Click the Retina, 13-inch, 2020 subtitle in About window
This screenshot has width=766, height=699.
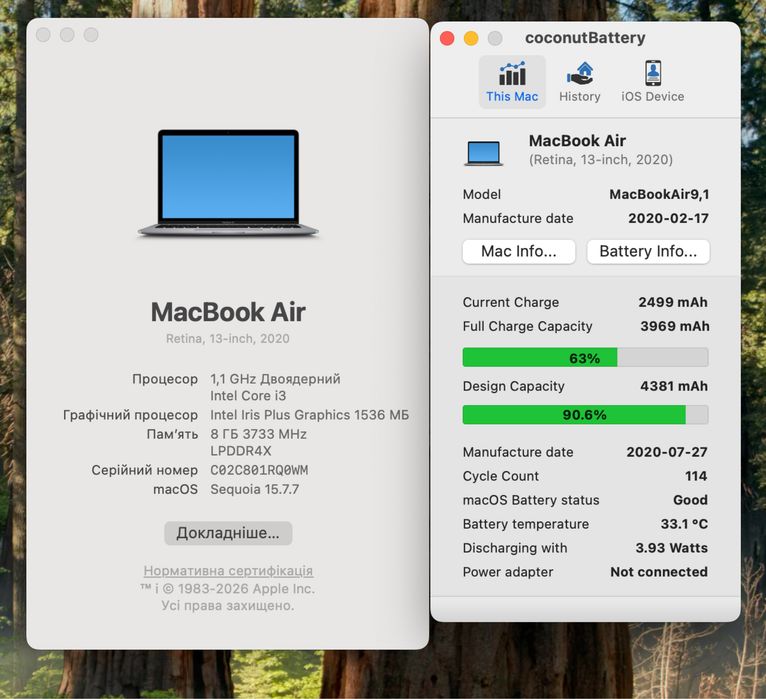[x=228, y=339]
